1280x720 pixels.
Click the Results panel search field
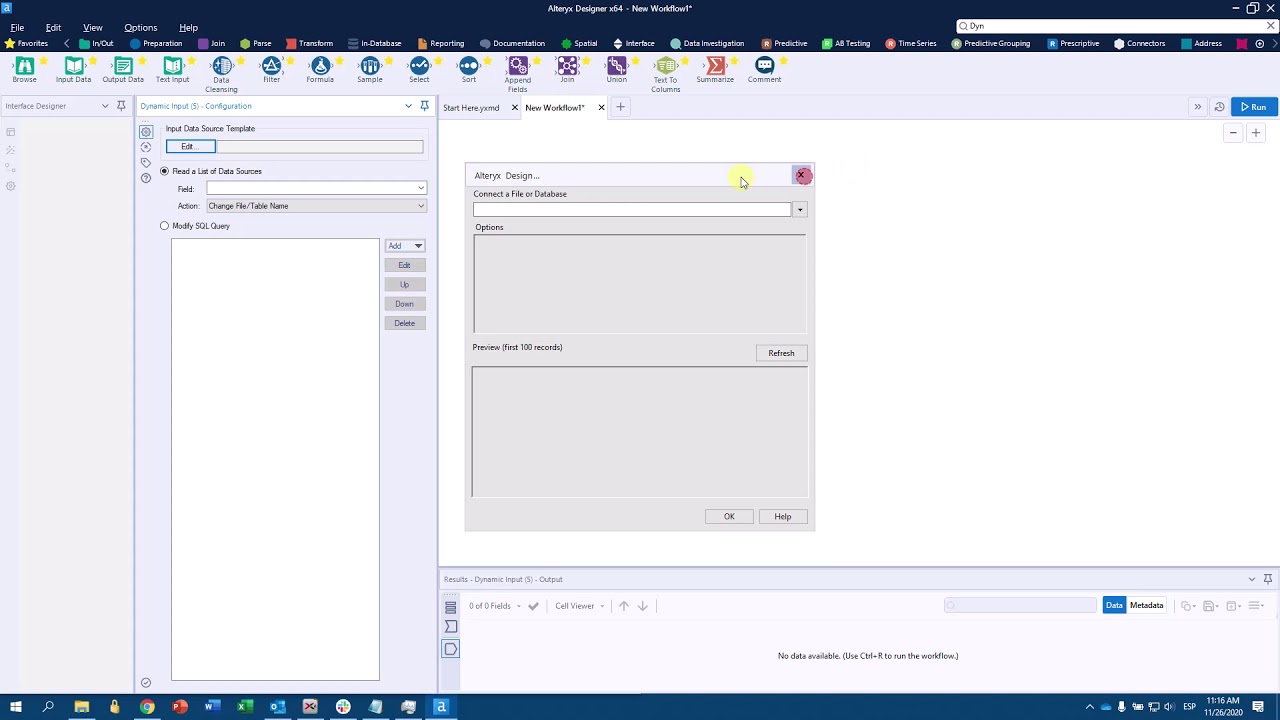tap(1020, 605)
